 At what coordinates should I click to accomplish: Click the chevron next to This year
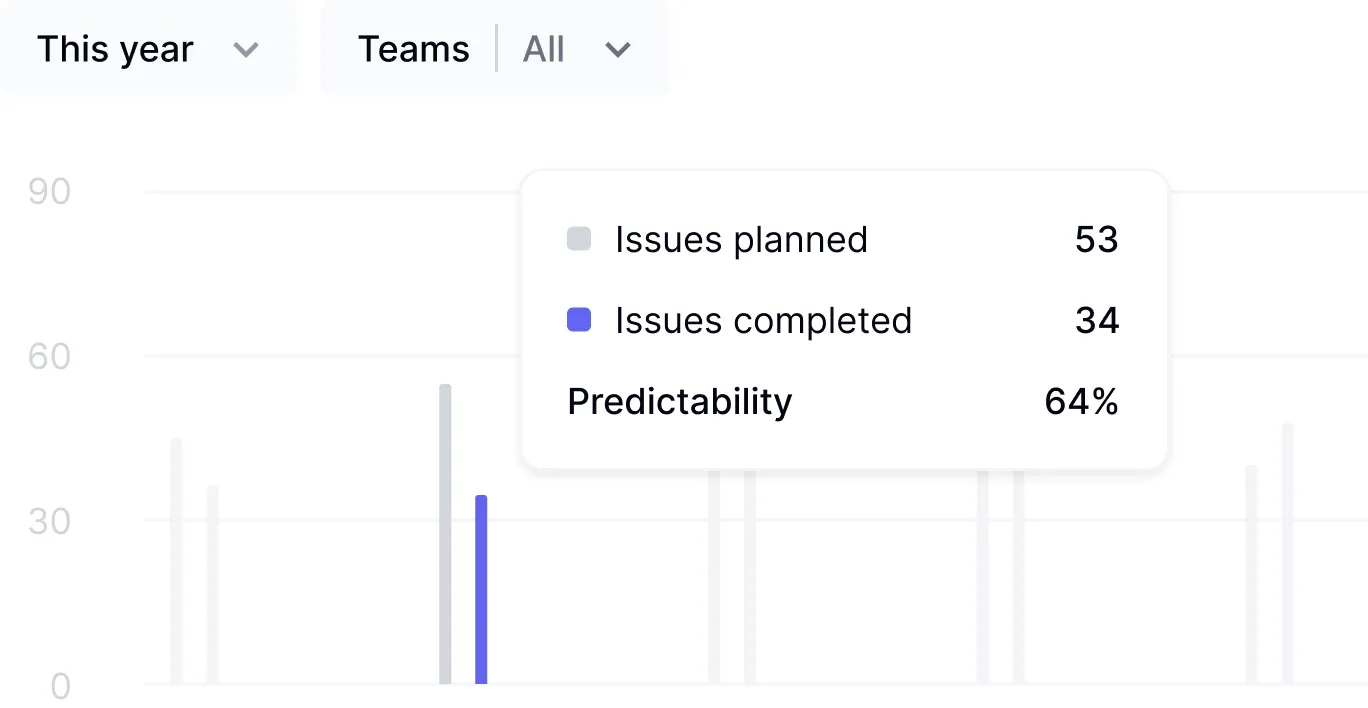coord(246,50)
